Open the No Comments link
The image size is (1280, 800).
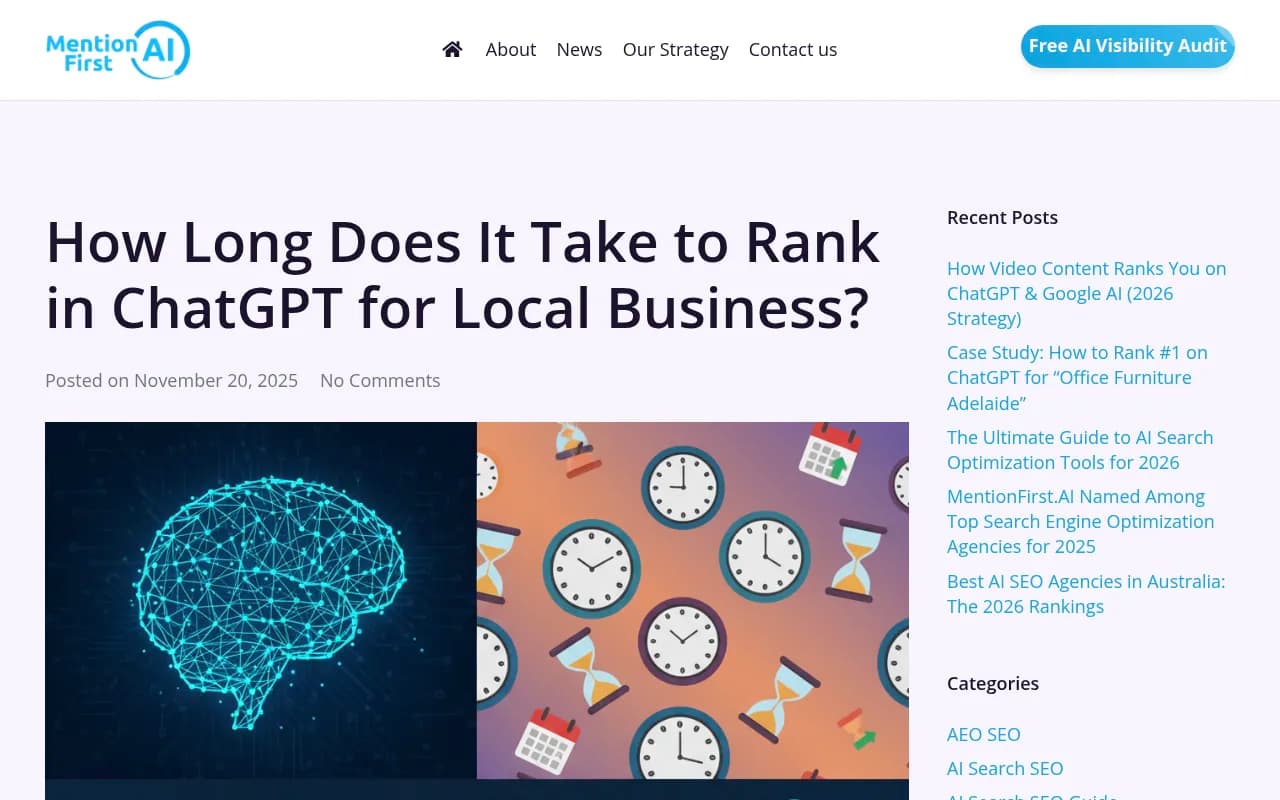(x=380, y=380)
